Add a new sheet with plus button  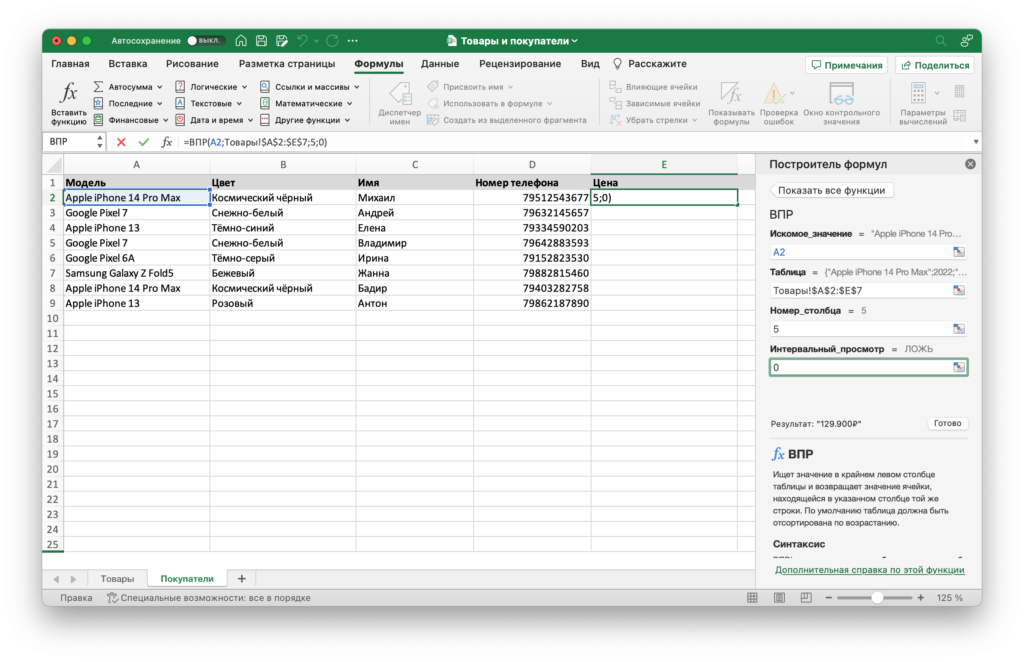(242, 578)
